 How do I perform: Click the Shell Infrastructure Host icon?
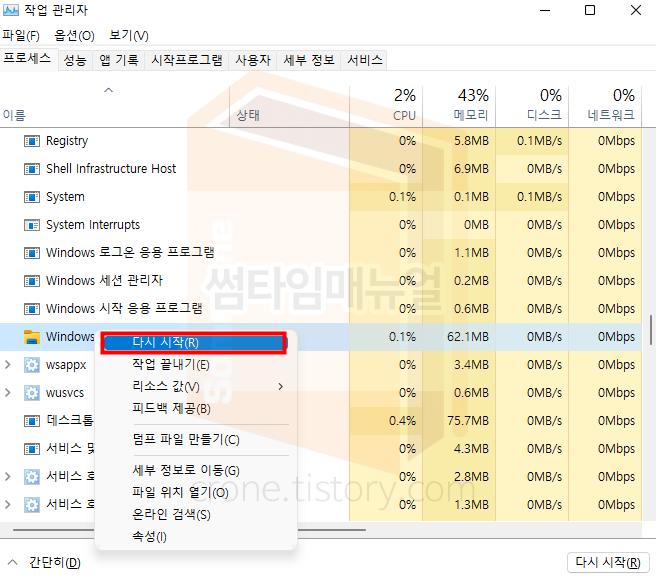pos(32,169)
